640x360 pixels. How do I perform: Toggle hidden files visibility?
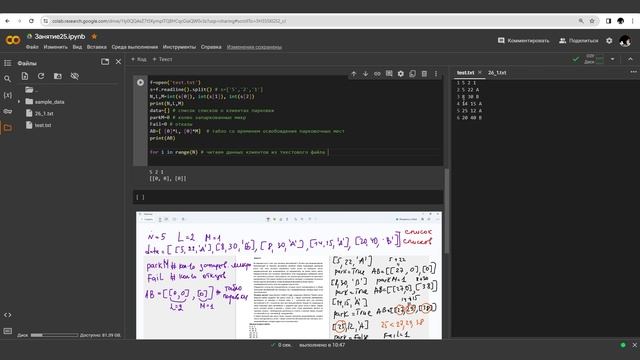point(74,76)
